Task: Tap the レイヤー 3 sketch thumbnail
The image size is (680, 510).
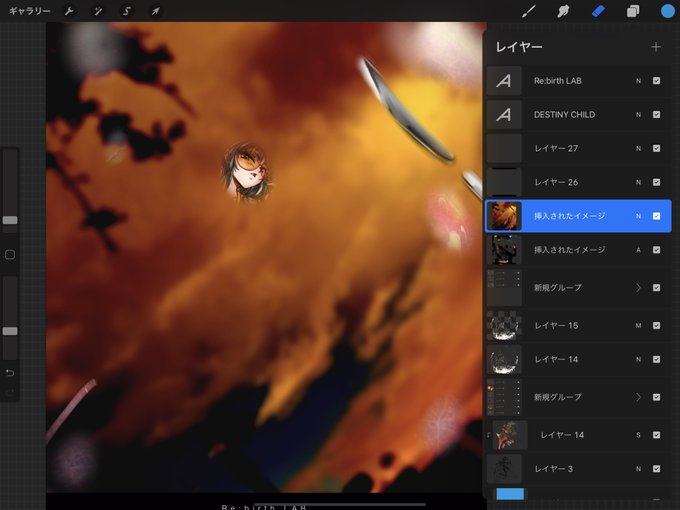Action: (x=504, y=469)
